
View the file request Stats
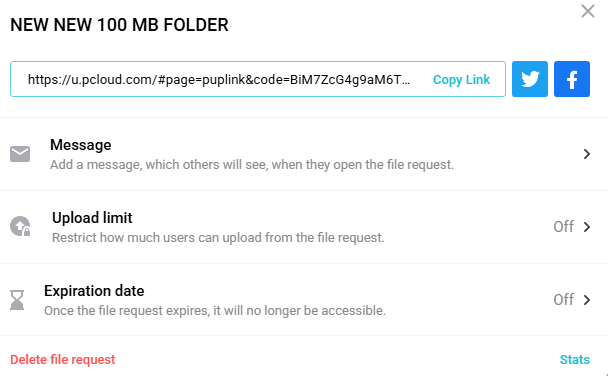[575, 360]
